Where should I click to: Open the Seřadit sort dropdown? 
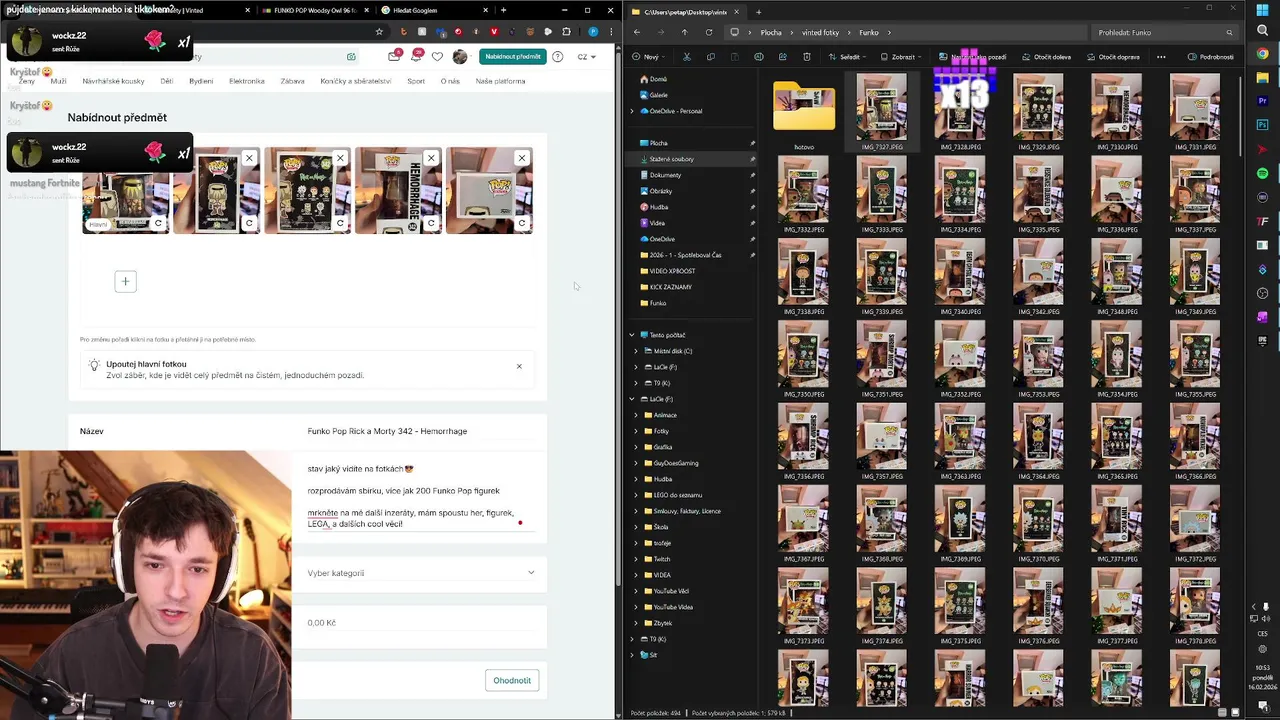(x=849, y=57)
